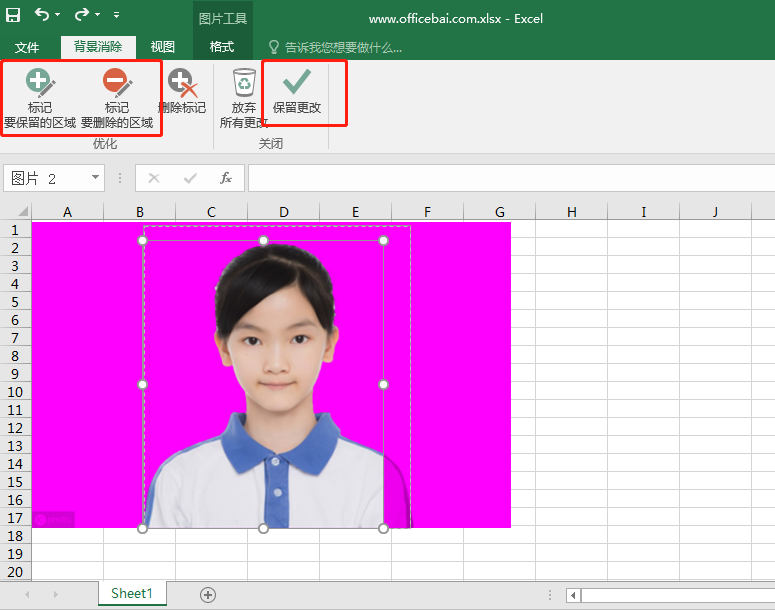Choose the 删除标记 tool

182,91
